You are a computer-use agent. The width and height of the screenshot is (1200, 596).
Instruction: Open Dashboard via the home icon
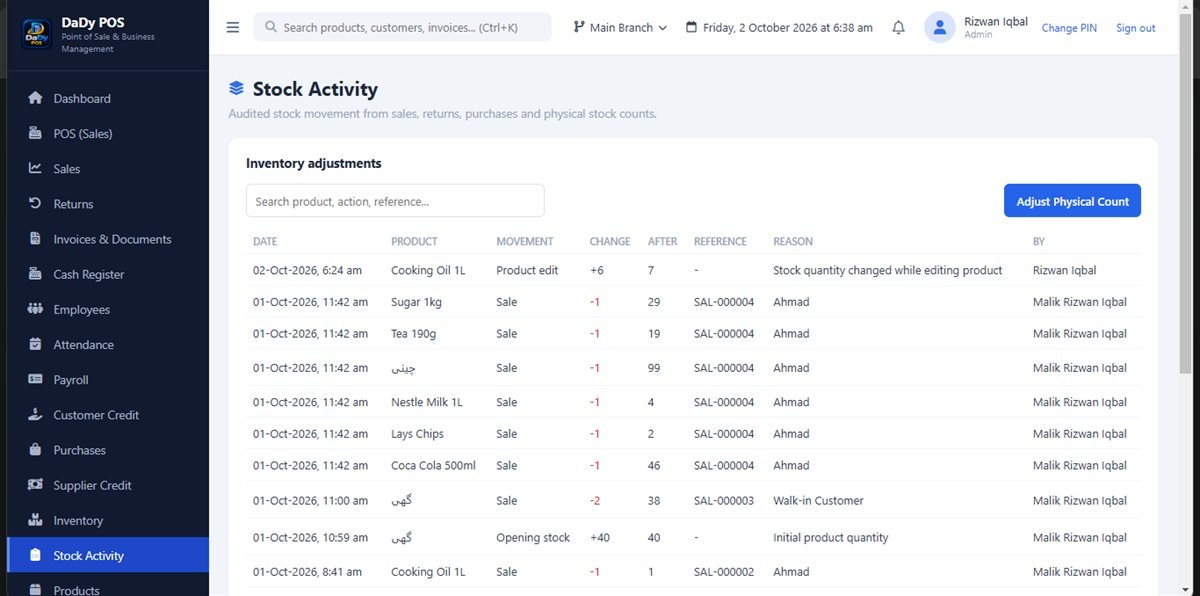36,98
